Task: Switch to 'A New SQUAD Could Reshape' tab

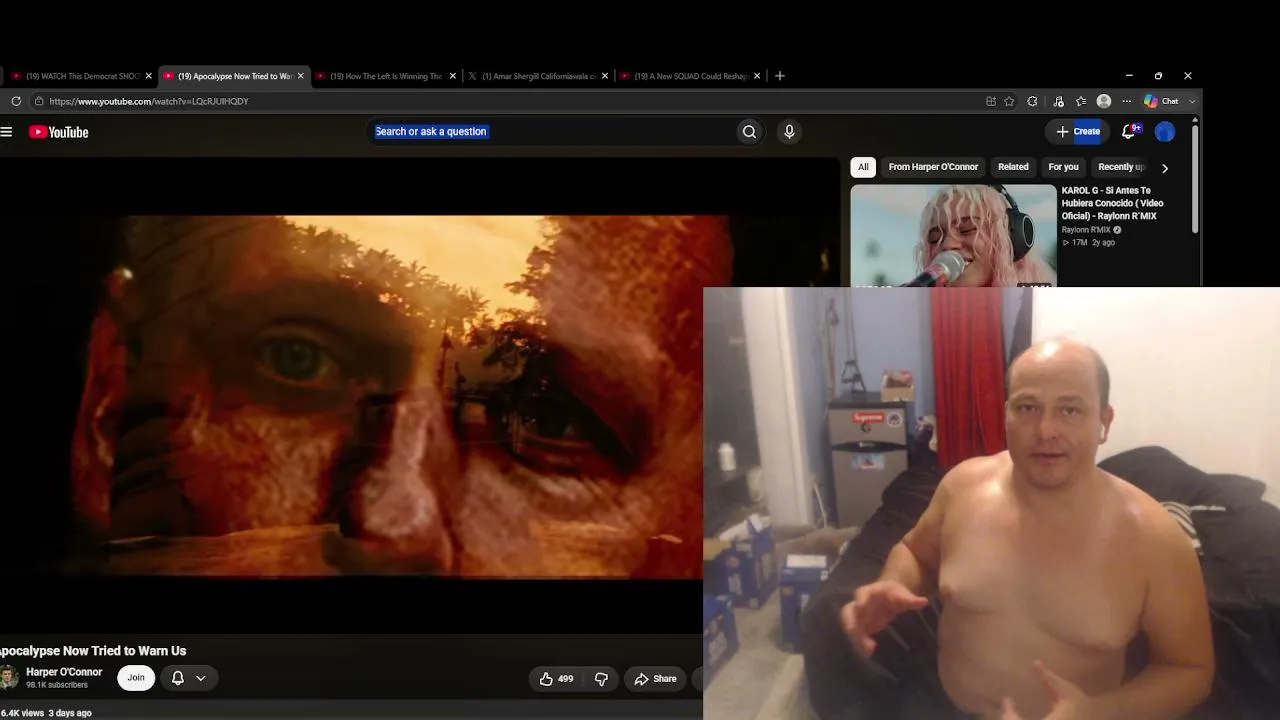Action: click(690, 76)
